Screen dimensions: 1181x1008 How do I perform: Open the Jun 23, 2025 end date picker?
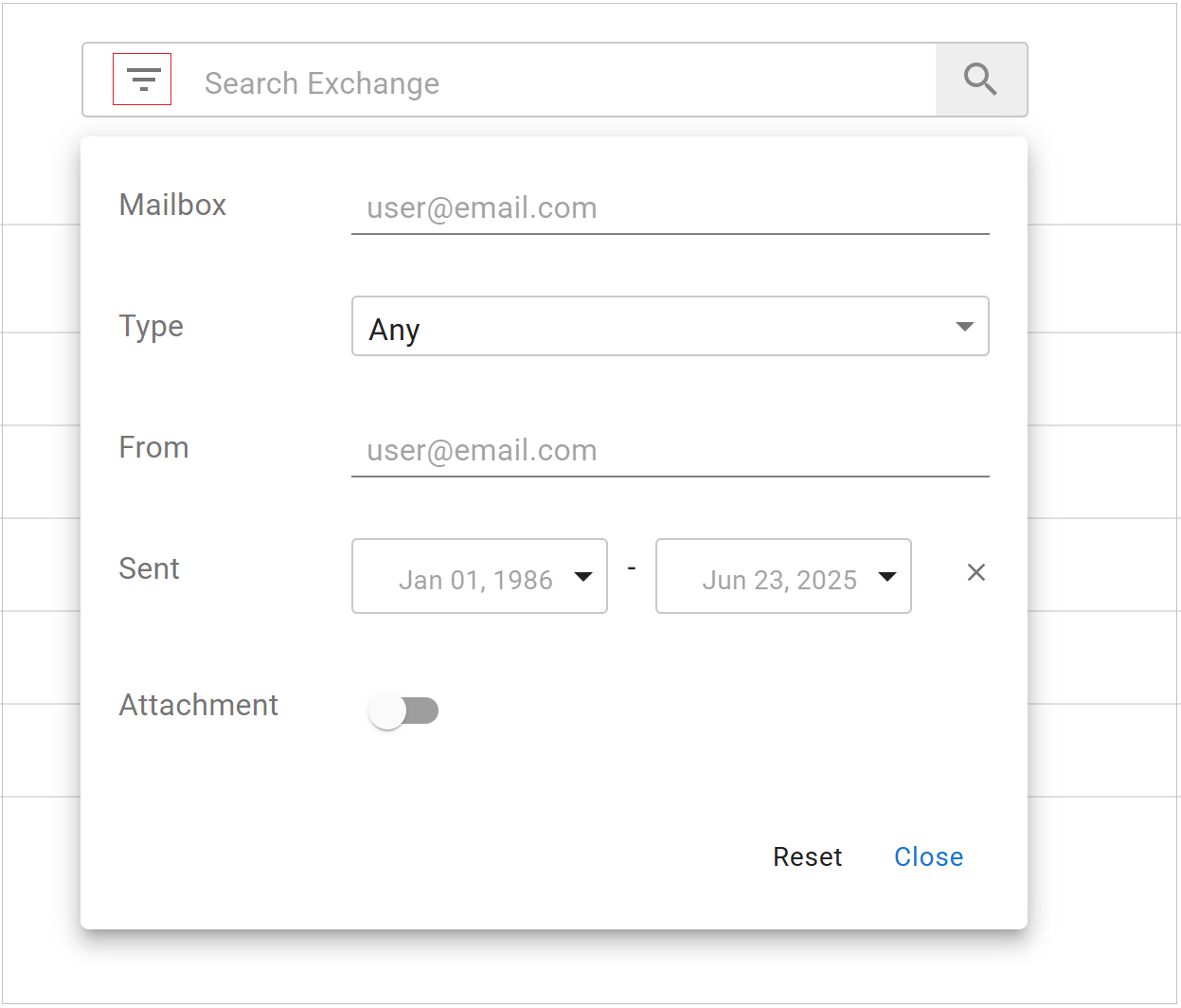pyautogui.click(x=783, y=576)
